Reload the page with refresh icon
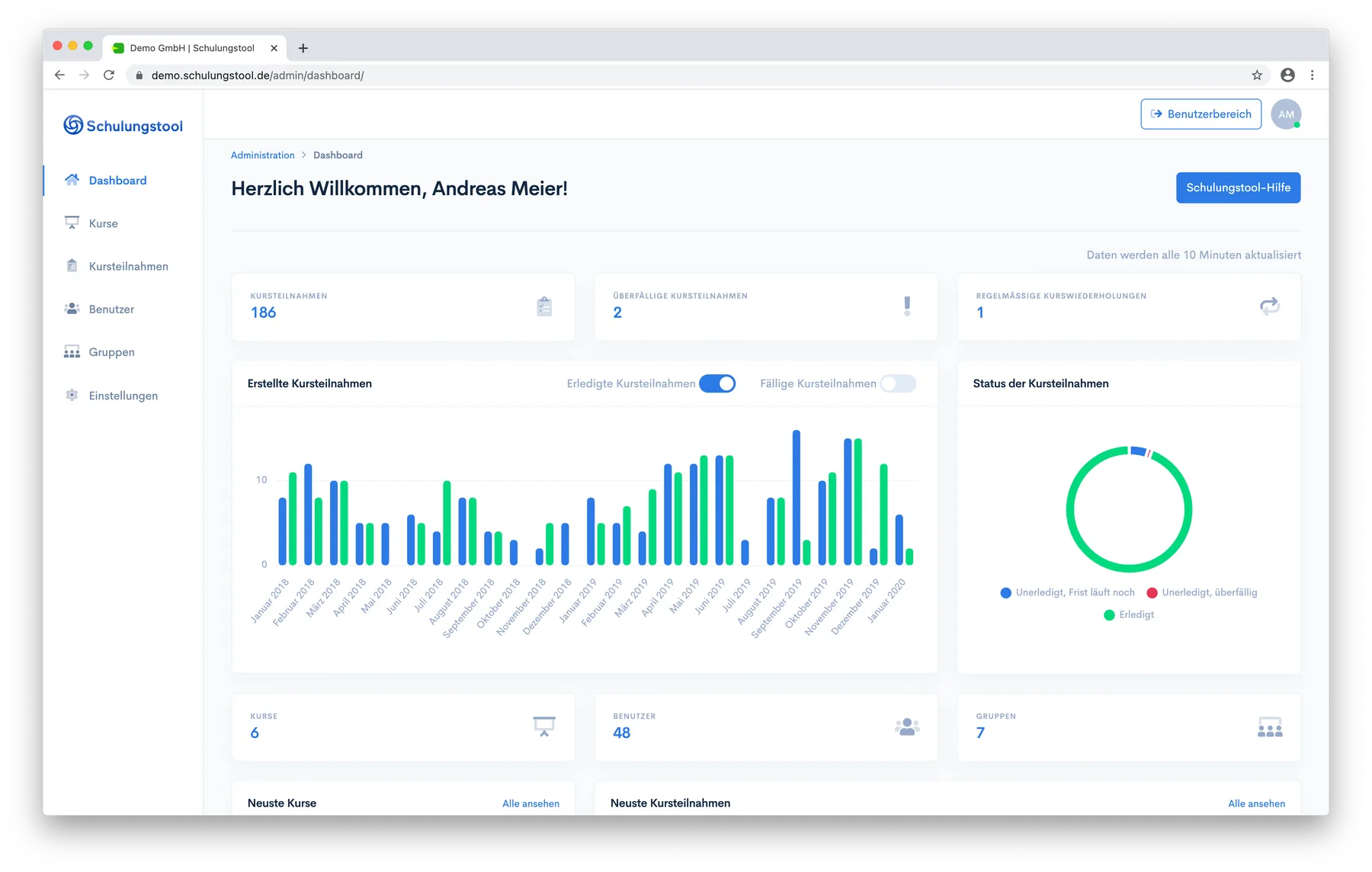This screenshot has height=872, width=1372. 109,75
